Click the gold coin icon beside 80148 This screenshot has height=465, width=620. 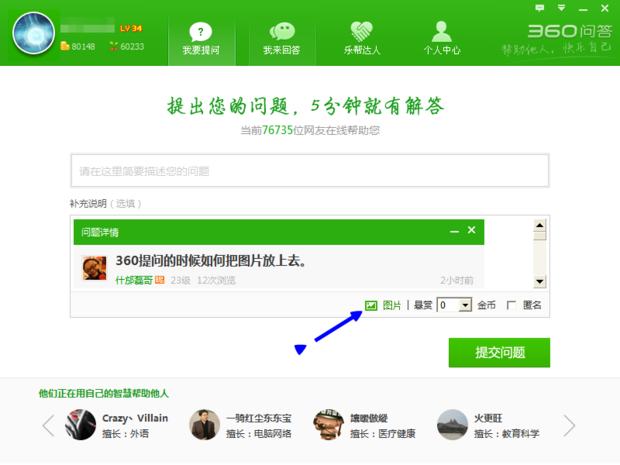tap(65, 46)
